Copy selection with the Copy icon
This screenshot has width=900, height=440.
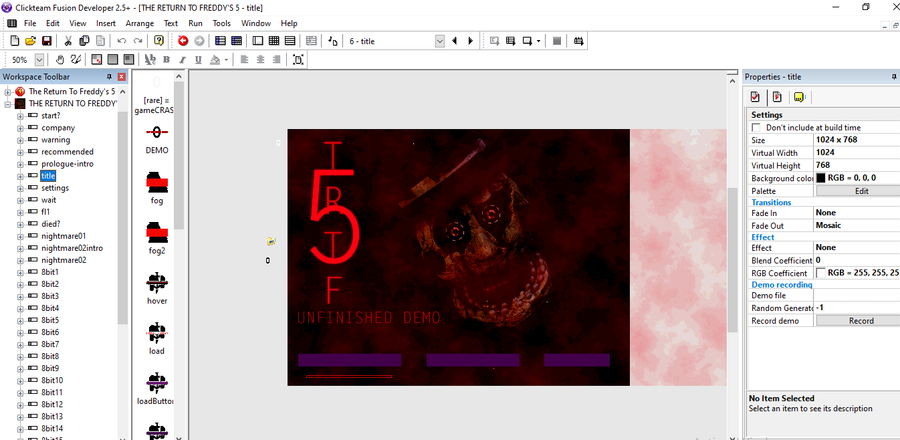pyautogui.click(x=84, y=41)
